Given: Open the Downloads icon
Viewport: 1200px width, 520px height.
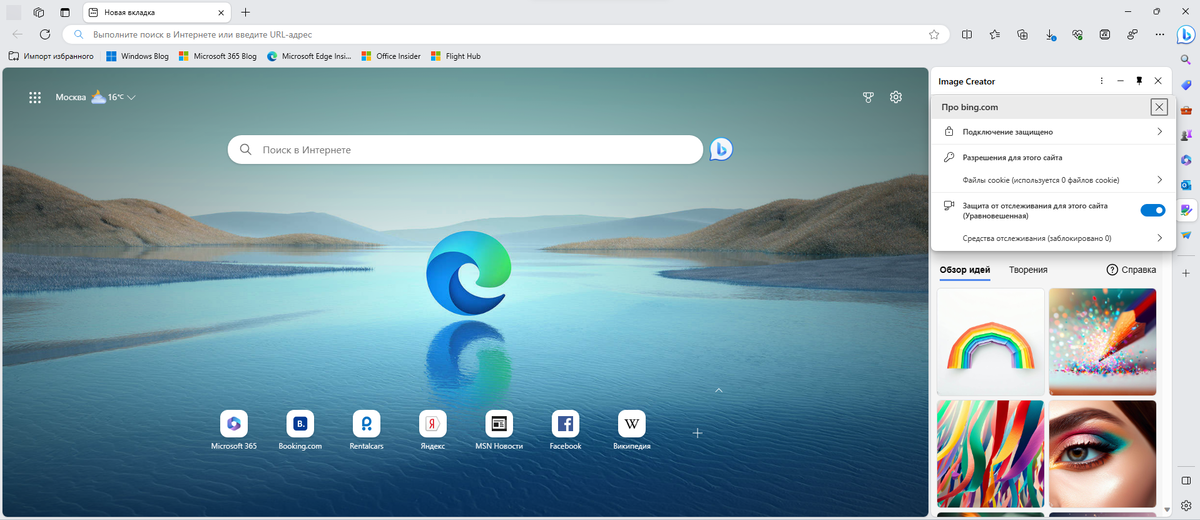Looking at the screenshot, I should tap(1050, 34).
